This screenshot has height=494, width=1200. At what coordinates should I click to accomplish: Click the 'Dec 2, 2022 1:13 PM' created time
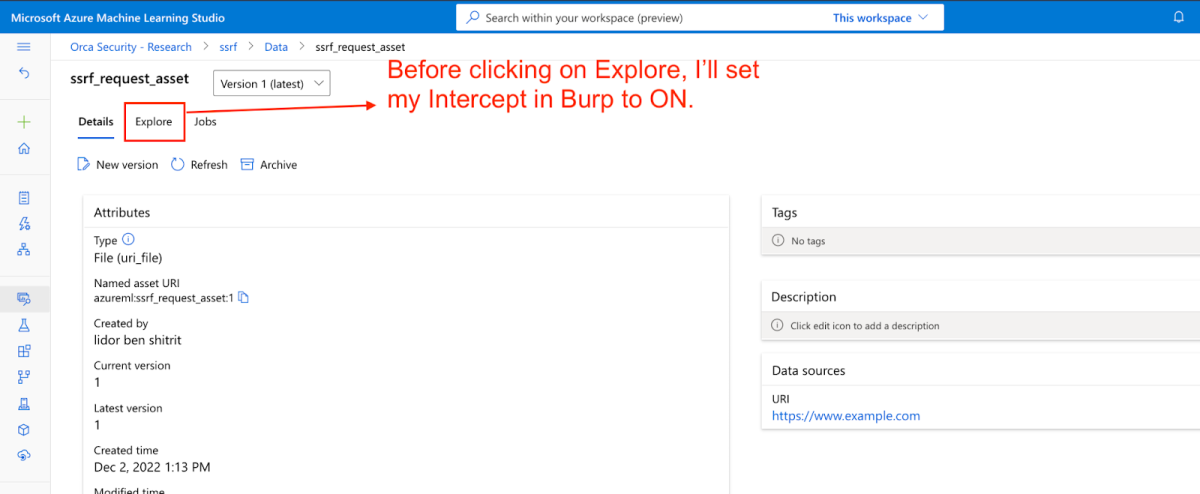click(x=152, y=467)
